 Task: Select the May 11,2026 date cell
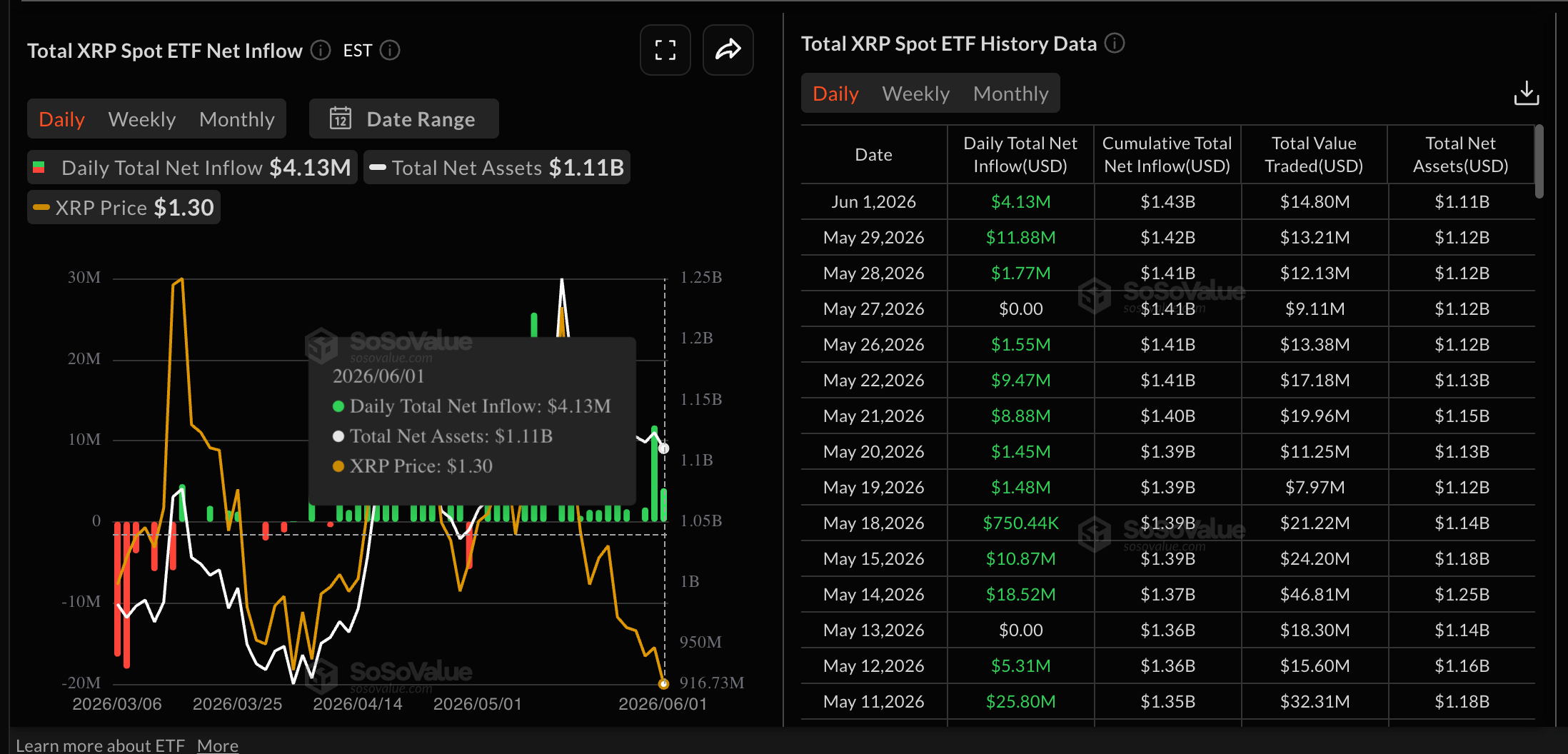pyautogui.click(x=874, y=702)
